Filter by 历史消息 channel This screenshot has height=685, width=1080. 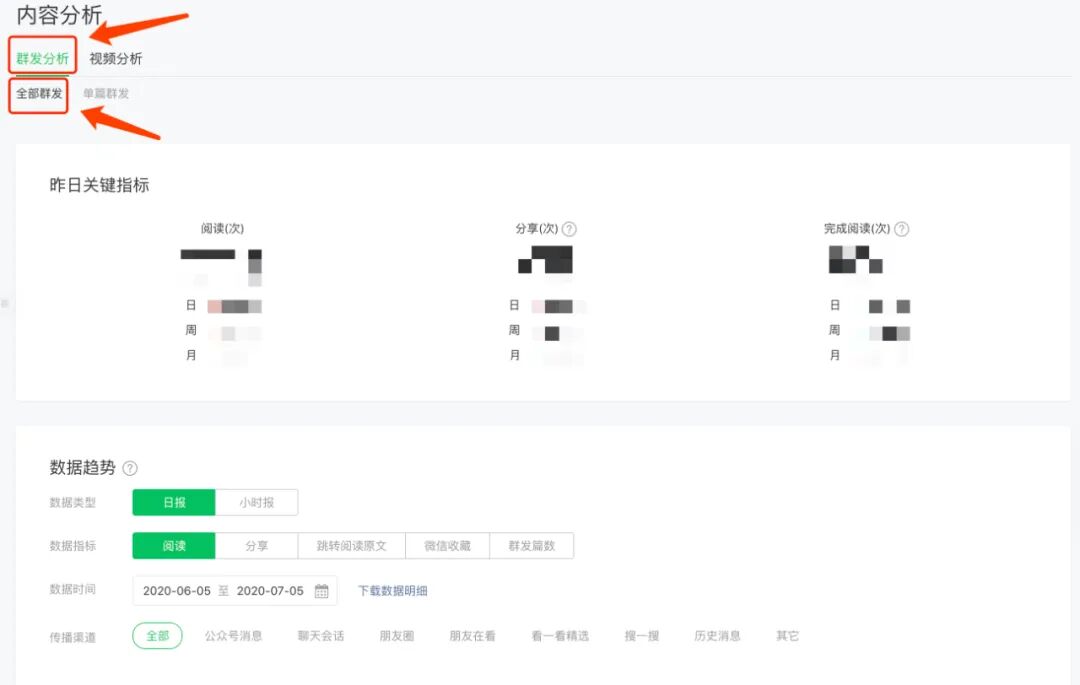click(x=718, y=636)
